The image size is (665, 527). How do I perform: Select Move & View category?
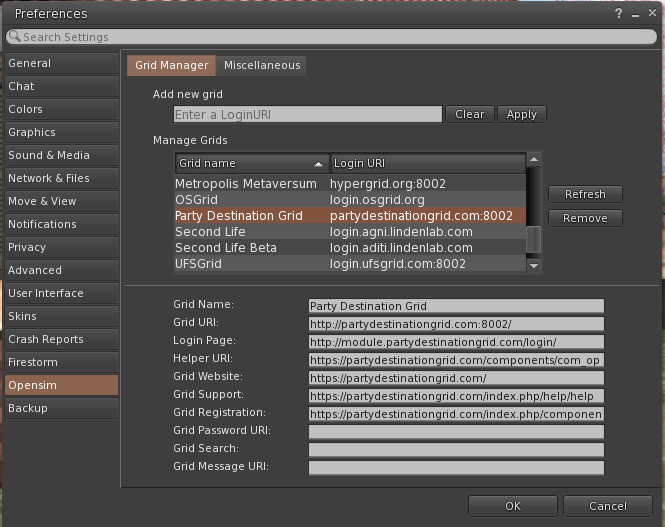(x=62, y=201)
